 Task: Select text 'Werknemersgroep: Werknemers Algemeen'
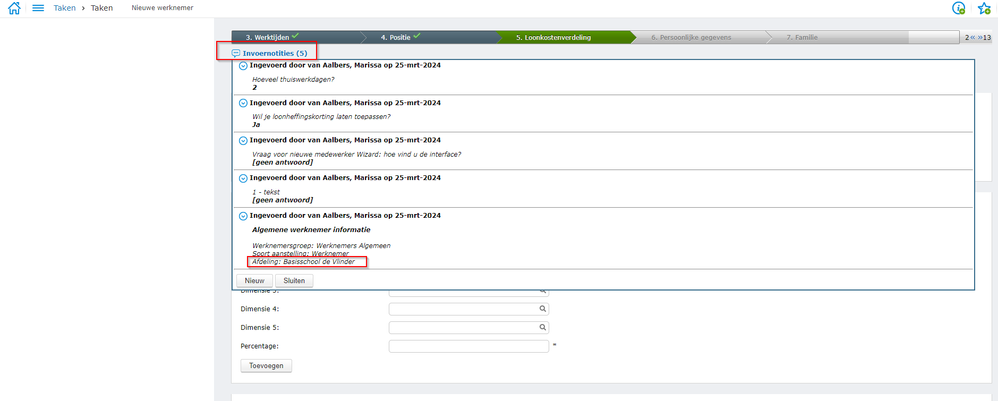321,245
